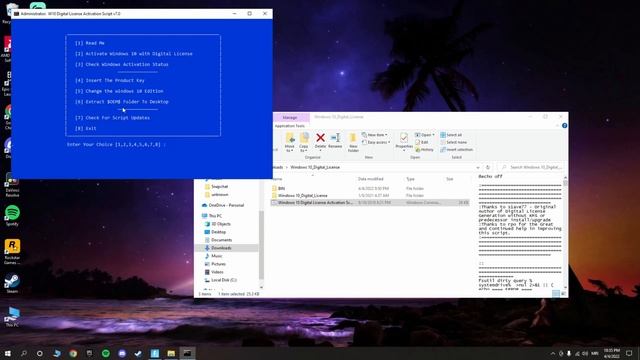Click Select none in the ribbon
This screenshot has height=360, width=640.
453,142
